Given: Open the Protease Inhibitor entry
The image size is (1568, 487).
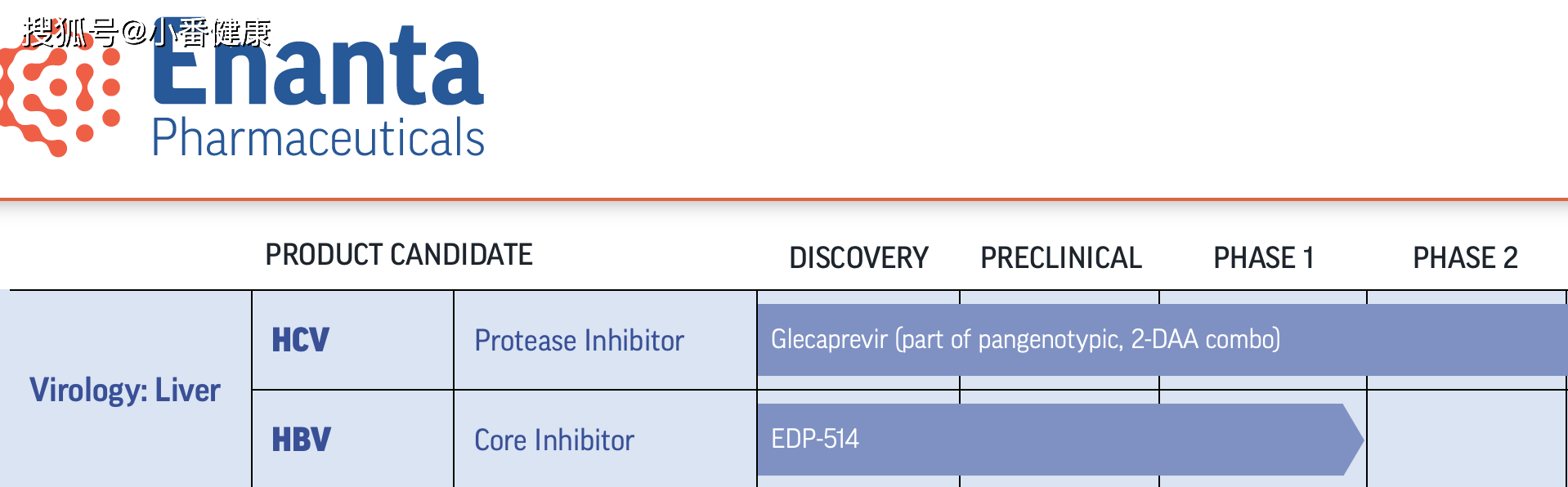Looking at the screenshot, I should (x=579, y=341).
